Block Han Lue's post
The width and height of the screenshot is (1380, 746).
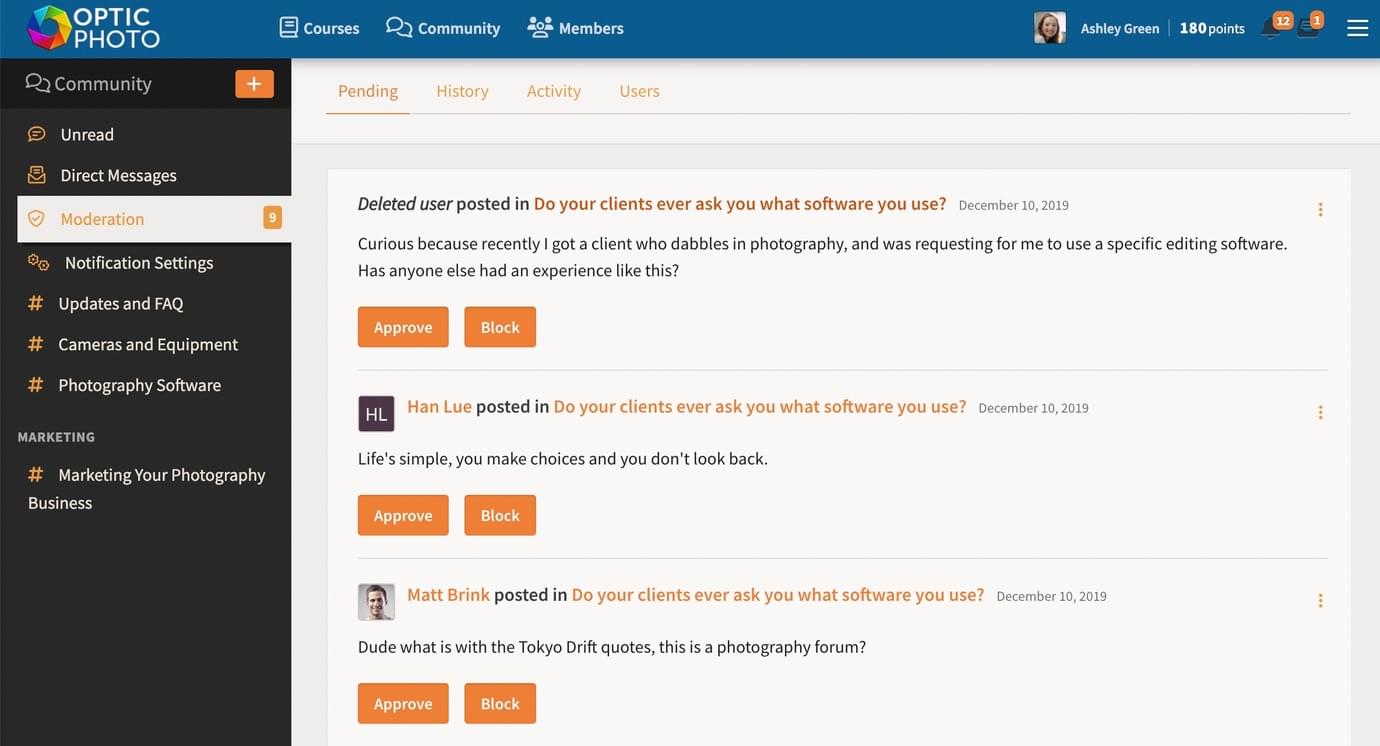pos(500,515)
